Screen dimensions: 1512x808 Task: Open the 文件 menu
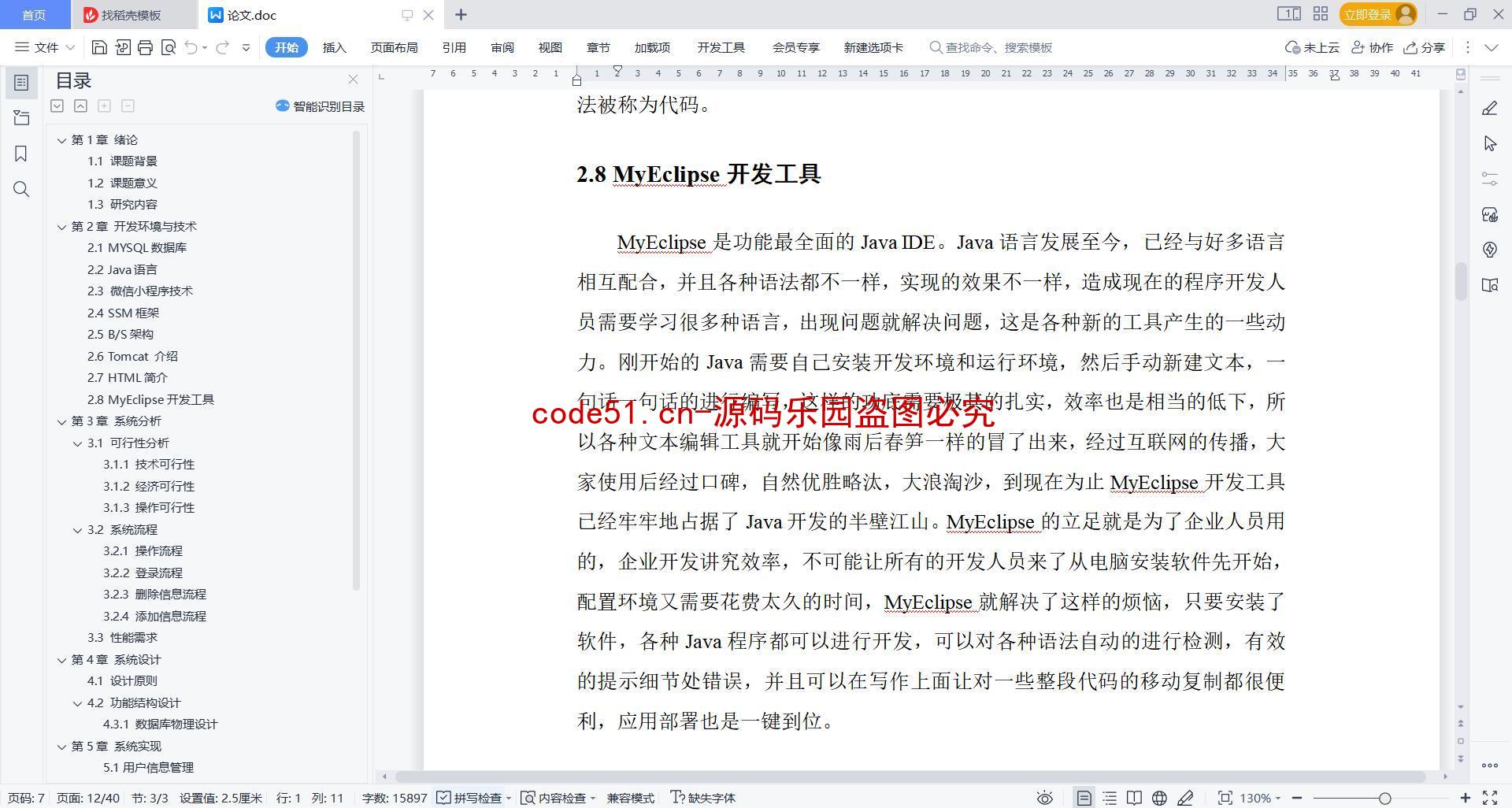[45, 47]
